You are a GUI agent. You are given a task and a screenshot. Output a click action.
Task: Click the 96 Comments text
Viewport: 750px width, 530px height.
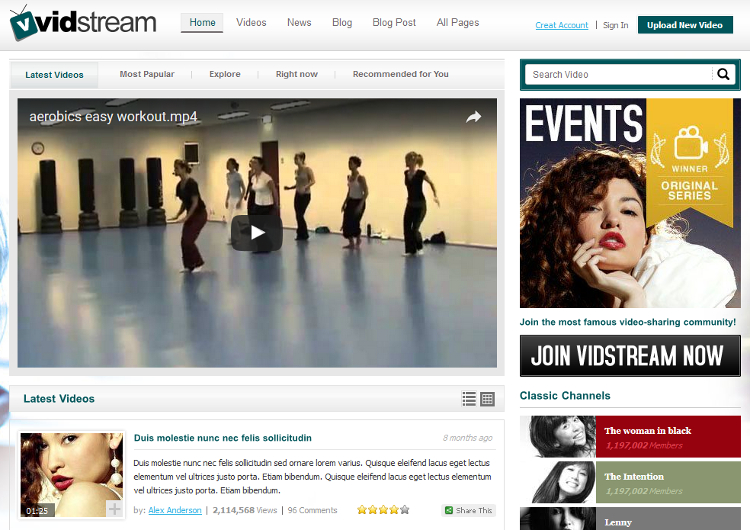[312, 510]
